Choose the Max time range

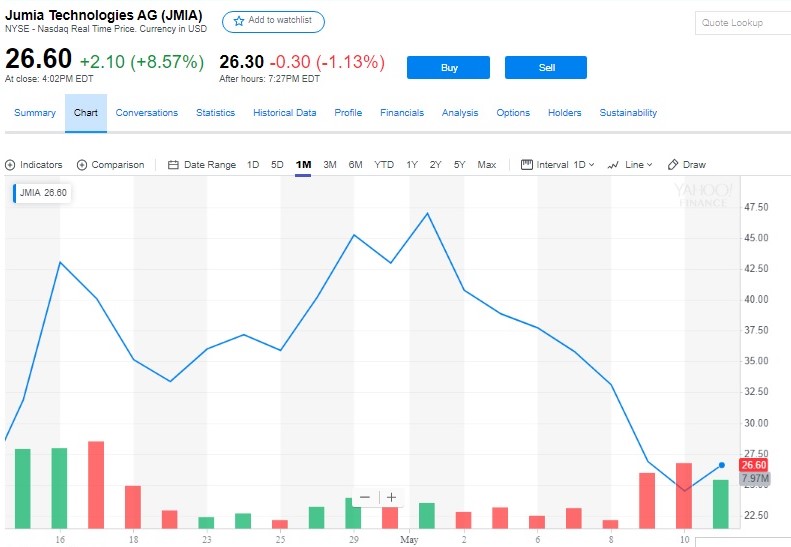click(486, 165)
